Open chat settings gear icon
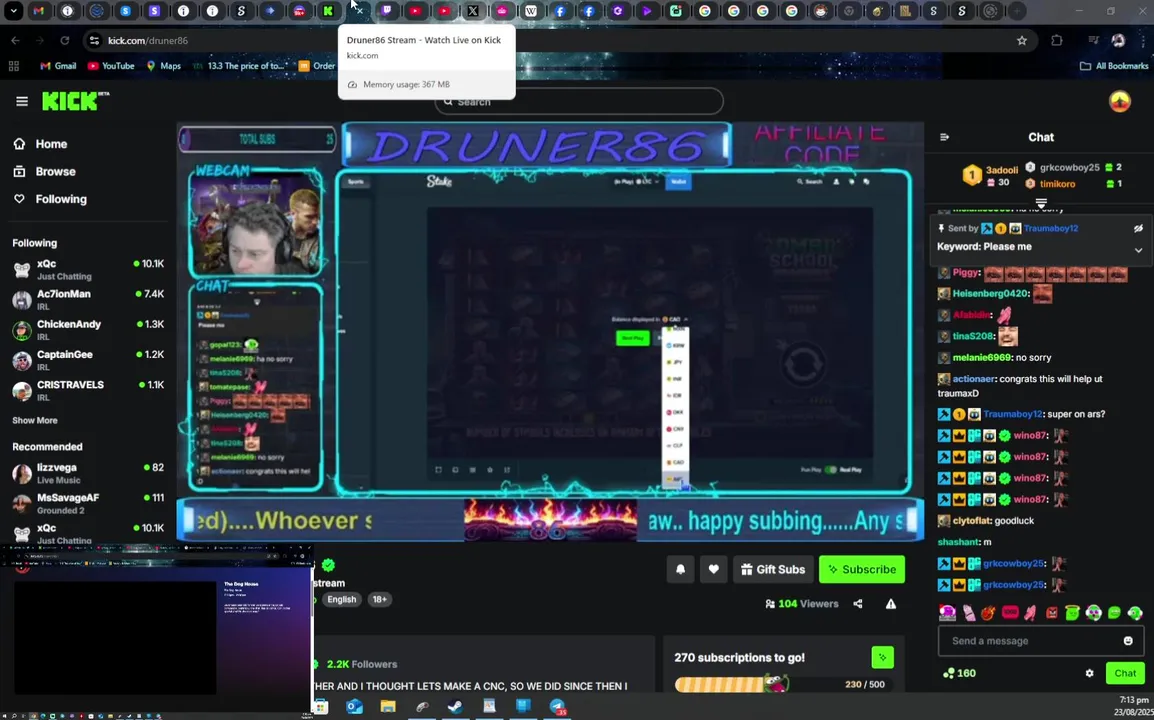Screen dimensions: 1154x720 (x=1089, y=673)
